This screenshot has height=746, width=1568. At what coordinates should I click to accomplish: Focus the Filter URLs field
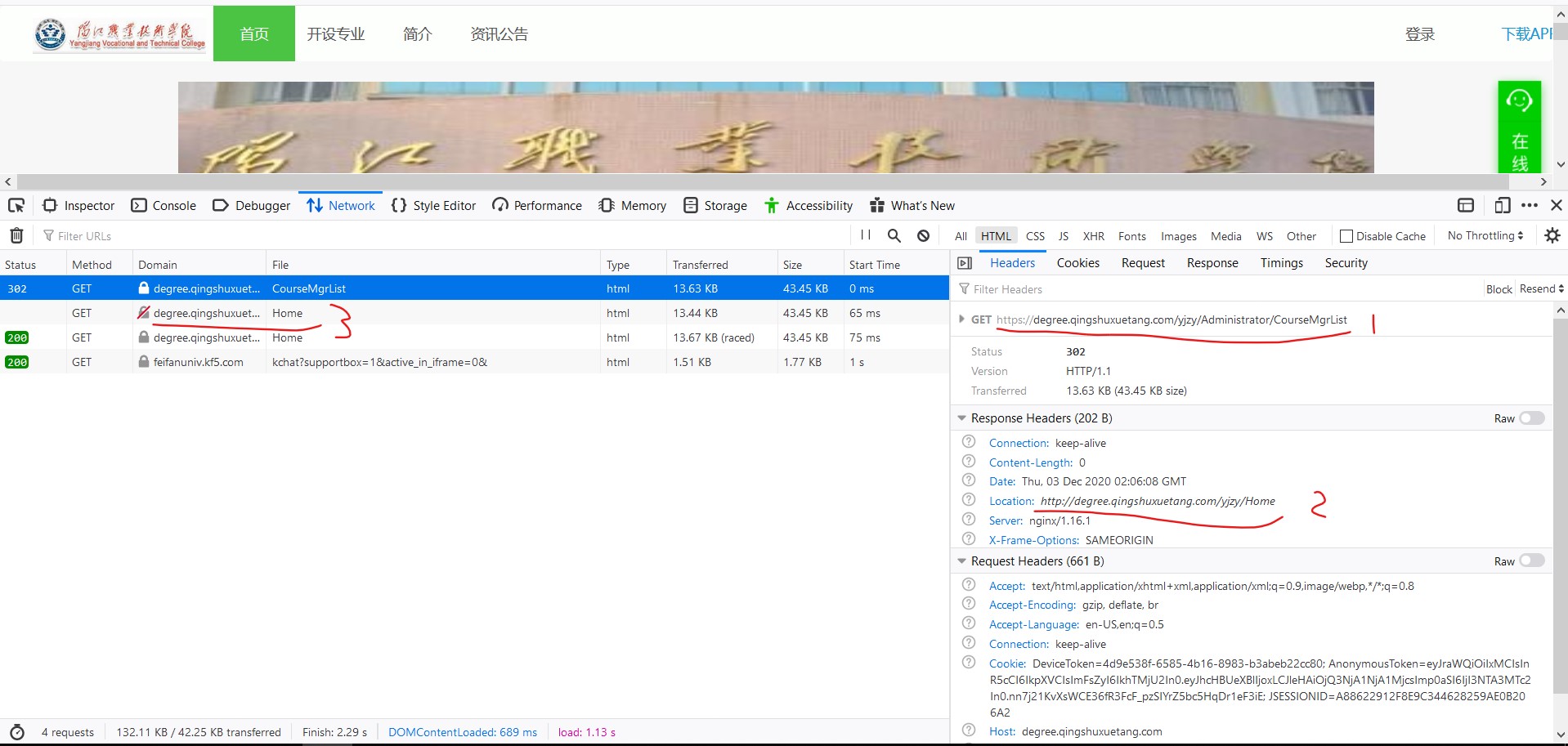[x=441, y=236]
